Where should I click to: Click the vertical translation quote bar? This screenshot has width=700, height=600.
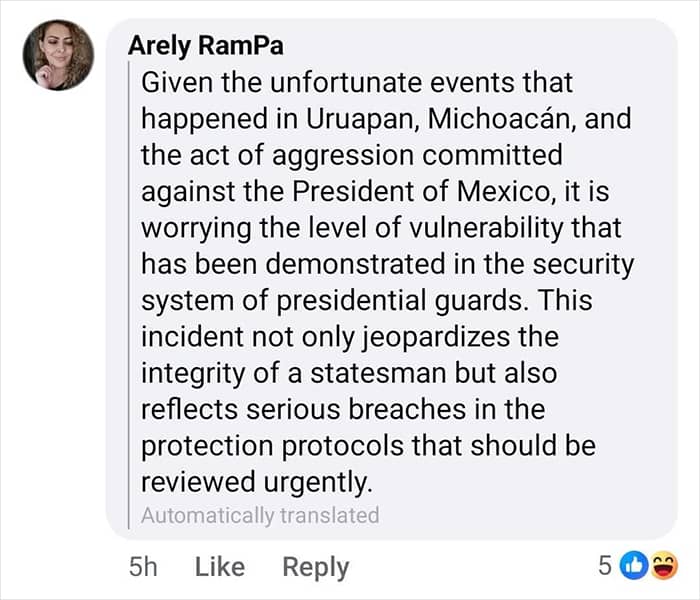coord(129,295)
